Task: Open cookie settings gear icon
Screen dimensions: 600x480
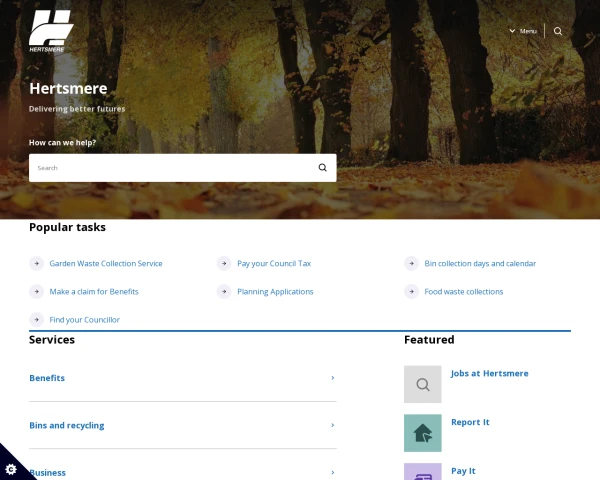Action: [x=11, y=469]
